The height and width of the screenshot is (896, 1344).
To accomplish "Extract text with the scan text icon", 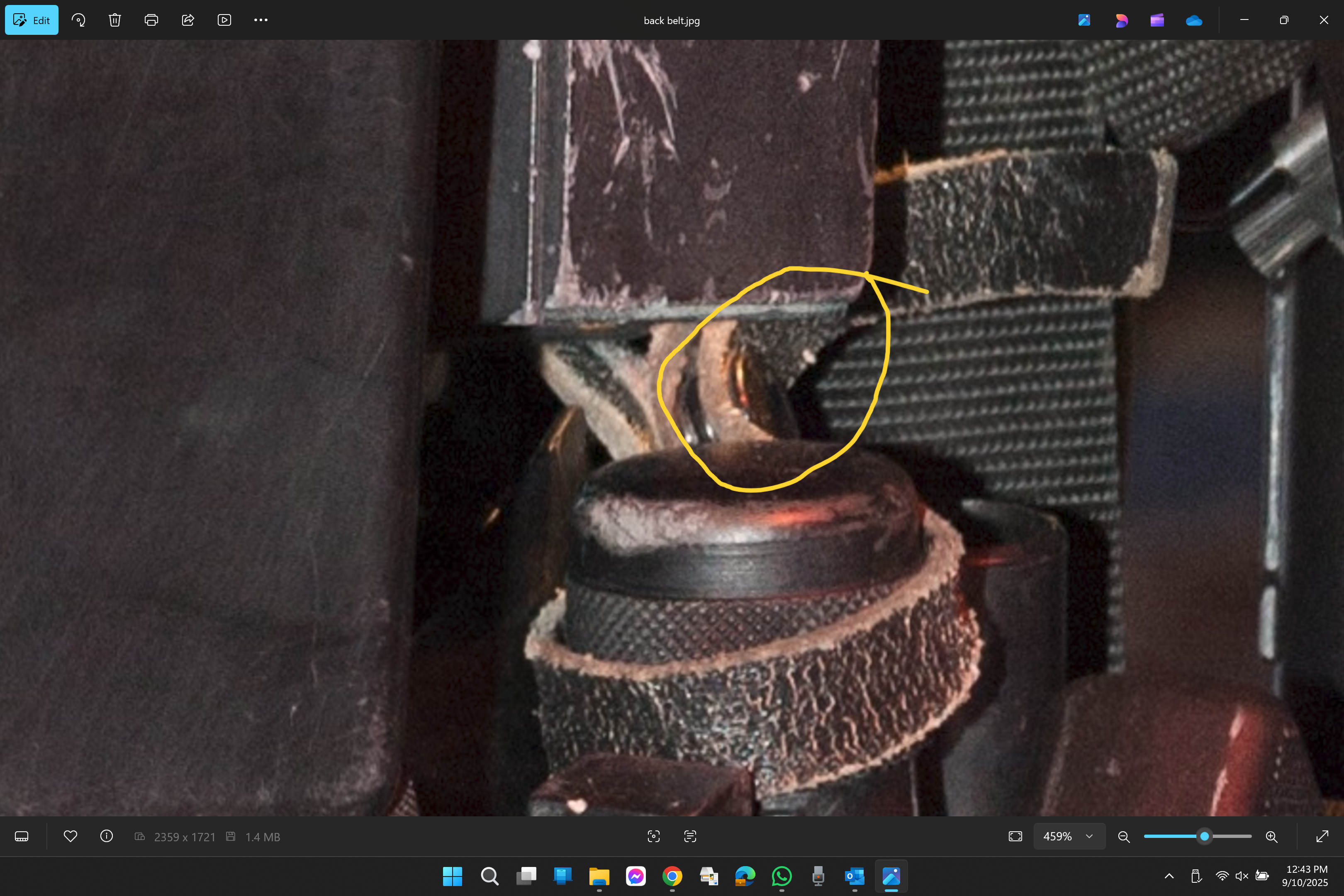I will (690, 837).
